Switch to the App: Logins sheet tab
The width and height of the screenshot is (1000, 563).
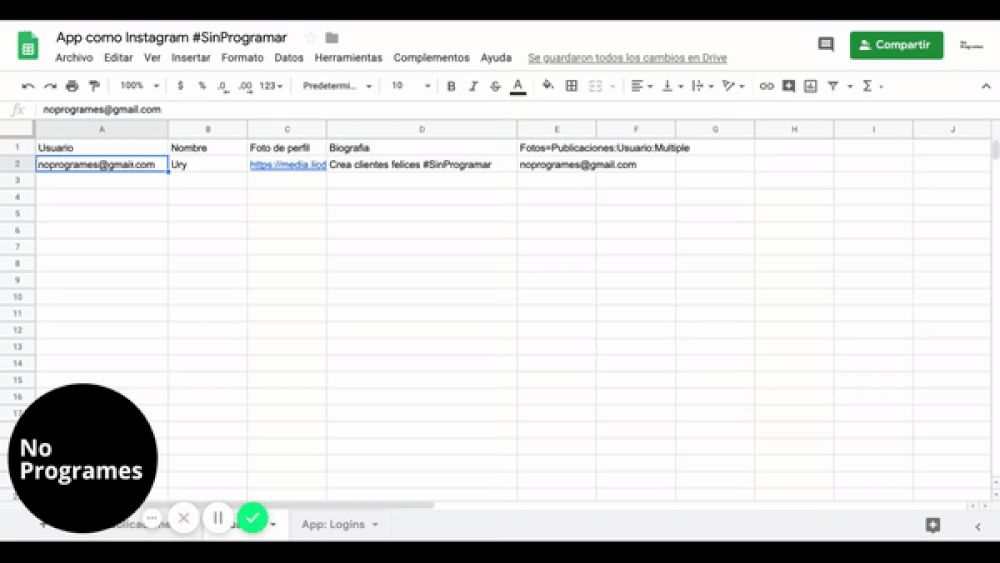click(x=333, y=524)
